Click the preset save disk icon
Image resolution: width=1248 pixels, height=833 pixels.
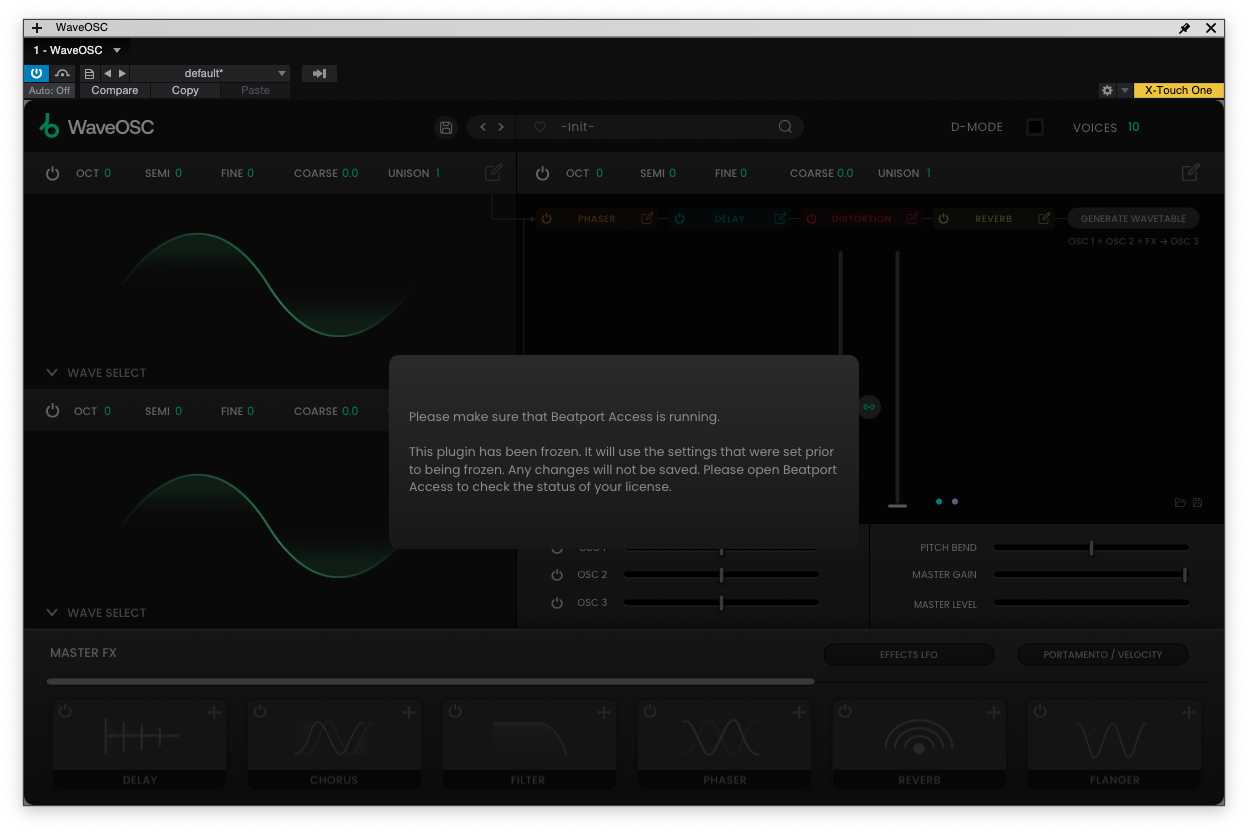(446, 127)
